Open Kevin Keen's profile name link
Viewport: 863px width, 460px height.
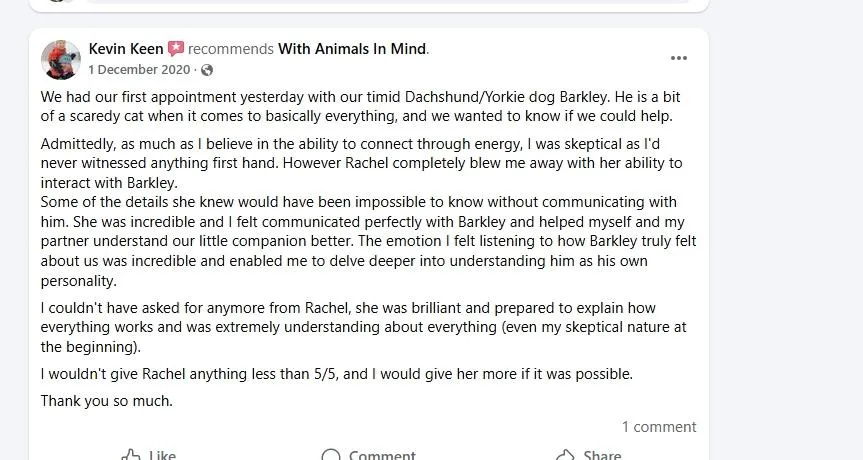[125, 48]
